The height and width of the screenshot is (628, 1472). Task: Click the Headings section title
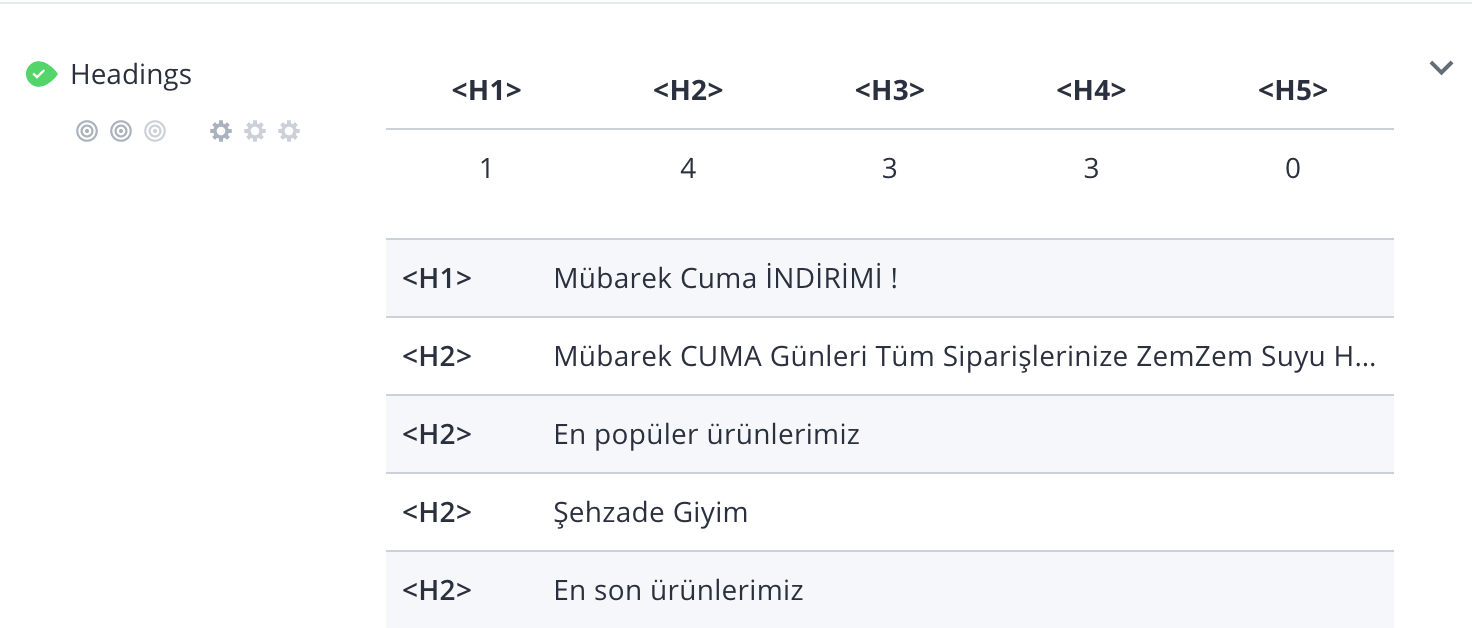click(x=131, y=75)
